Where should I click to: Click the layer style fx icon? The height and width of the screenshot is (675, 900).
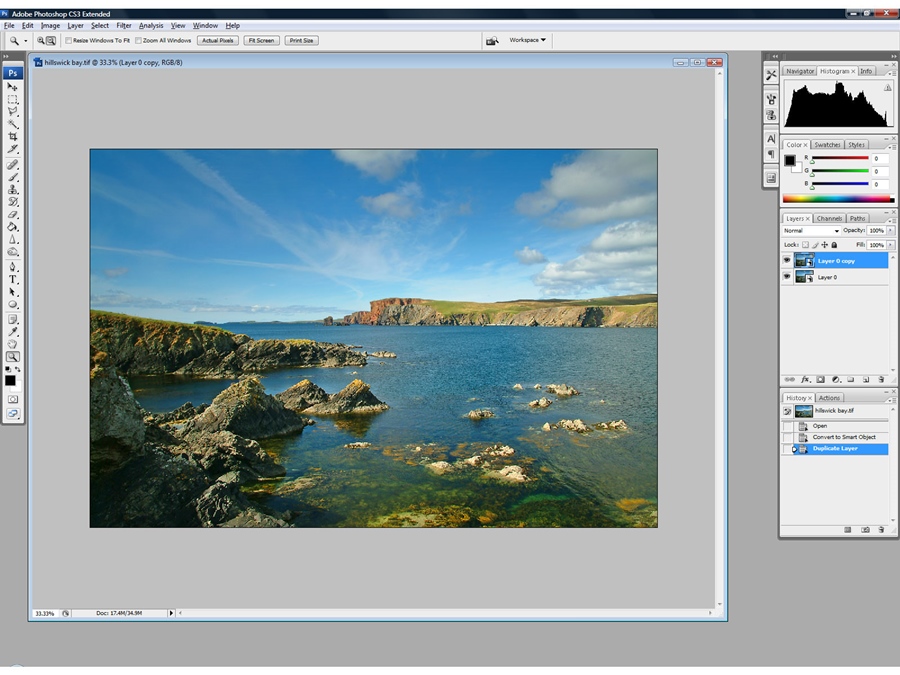[x=805, y=380]
